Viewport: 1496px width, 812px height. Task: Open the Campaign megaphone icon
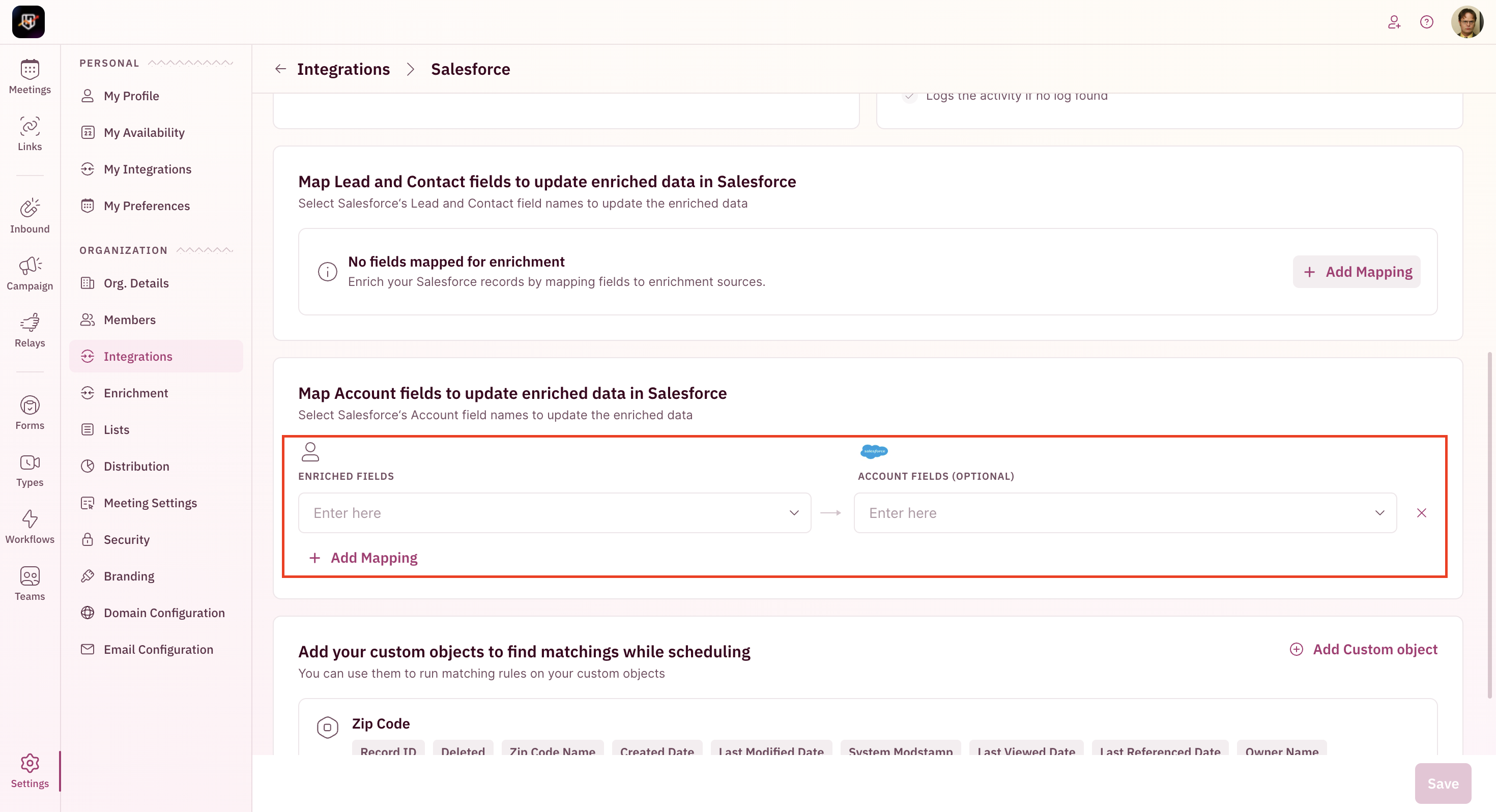(30, 273)
